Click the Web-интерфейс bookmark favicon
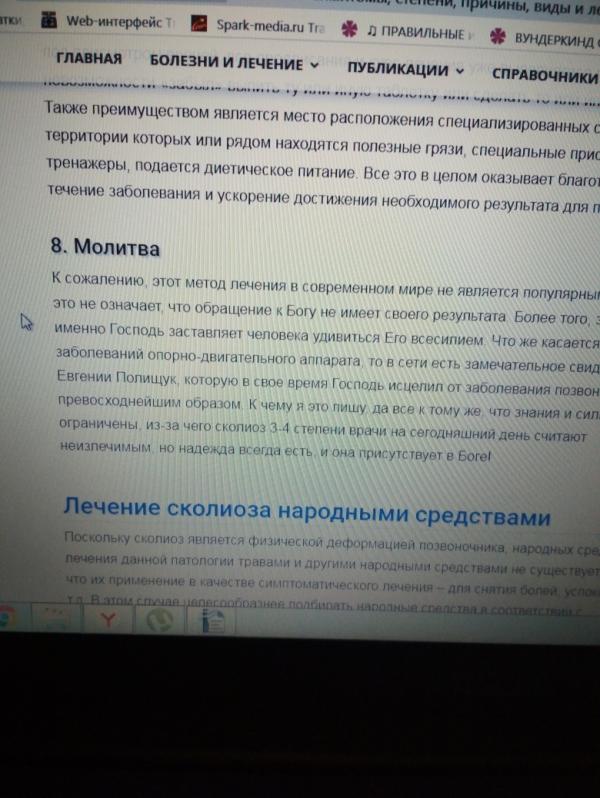The height and width of the screenshot is (798, 600). tap(47, 20)
